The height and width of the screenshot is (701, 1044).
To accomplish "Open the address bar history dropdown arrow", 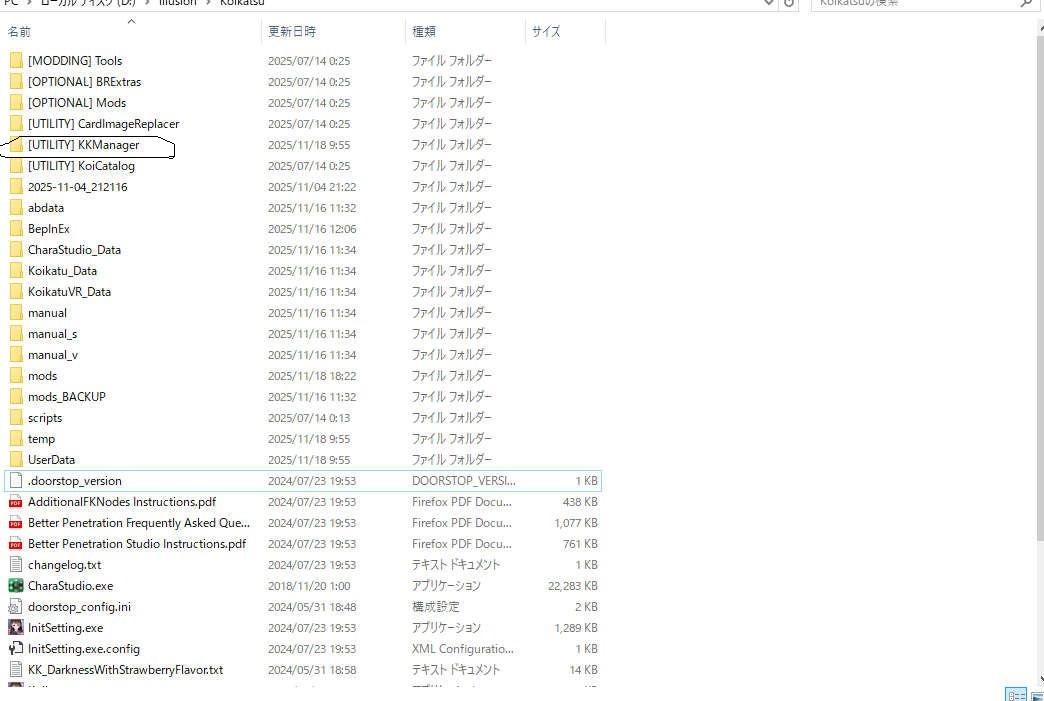I will pos(768,4).
